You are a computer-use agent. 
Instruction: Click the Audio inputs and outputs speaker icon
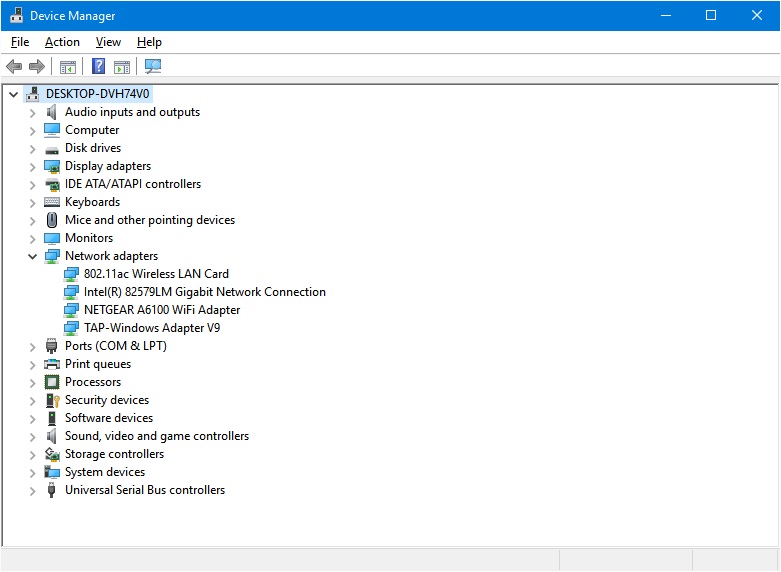pos(51,112)
